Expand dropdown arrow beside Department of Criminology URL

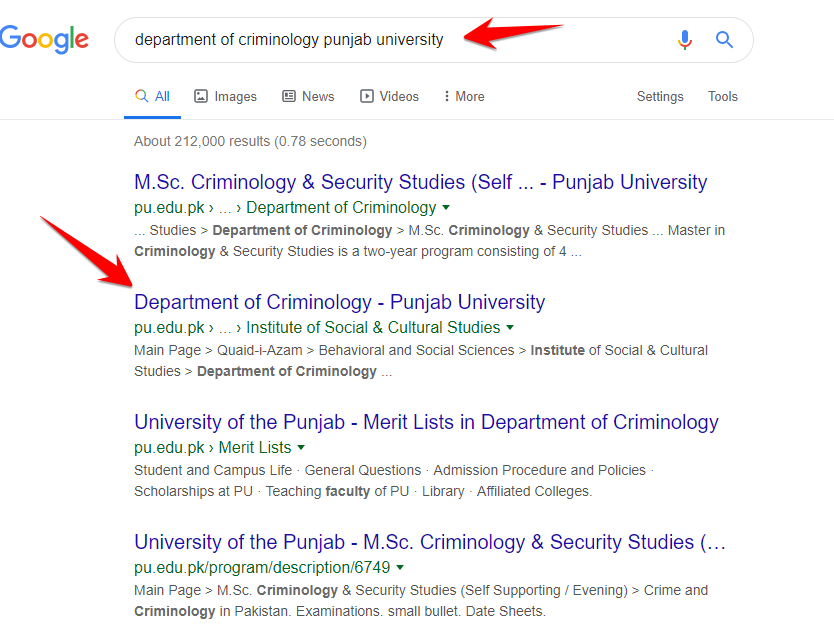coord(446,208)
